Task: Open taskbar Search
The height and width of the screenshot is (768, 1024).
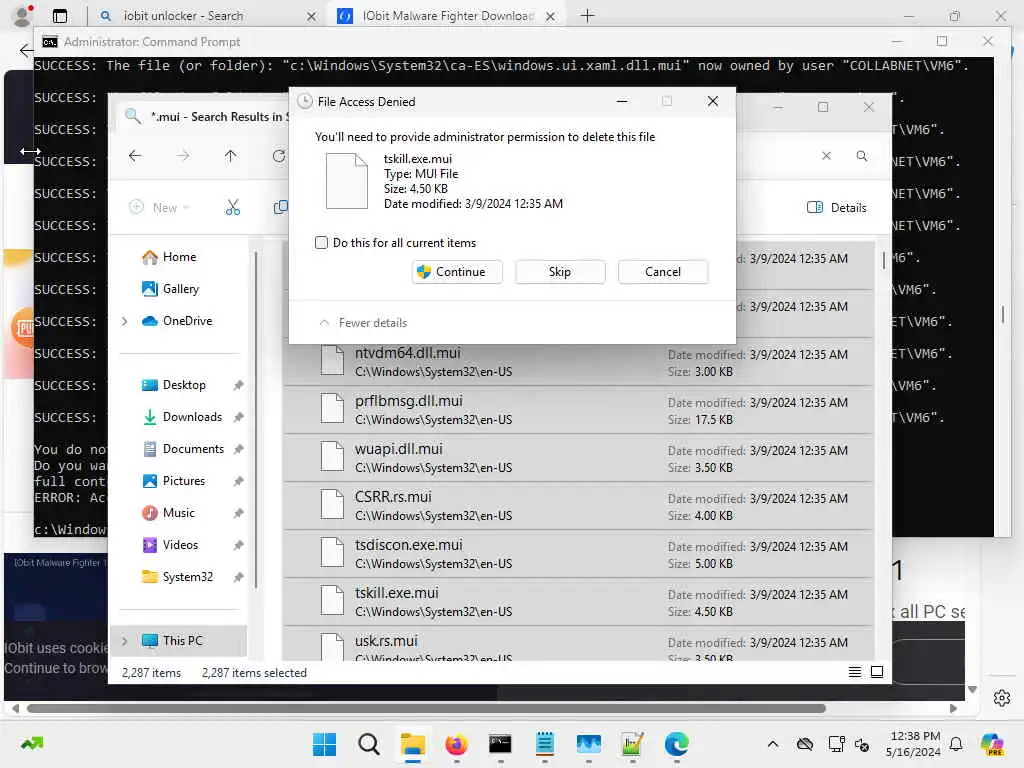Action: pos(368,744)
